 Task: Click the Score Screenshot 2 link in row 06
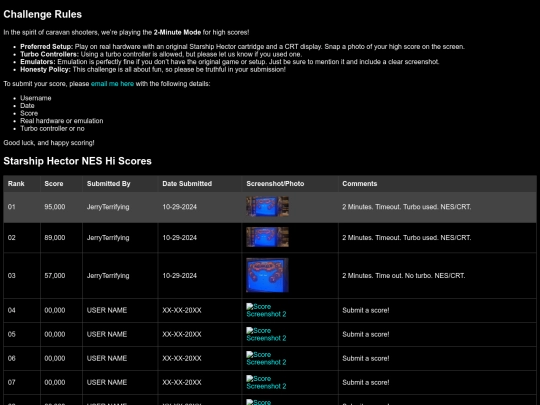[266, 359]
